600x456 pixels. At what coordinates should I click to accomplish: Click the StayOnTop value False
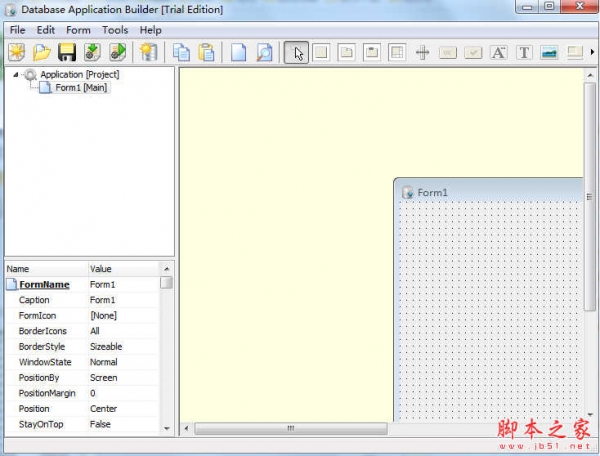[100, 424]
